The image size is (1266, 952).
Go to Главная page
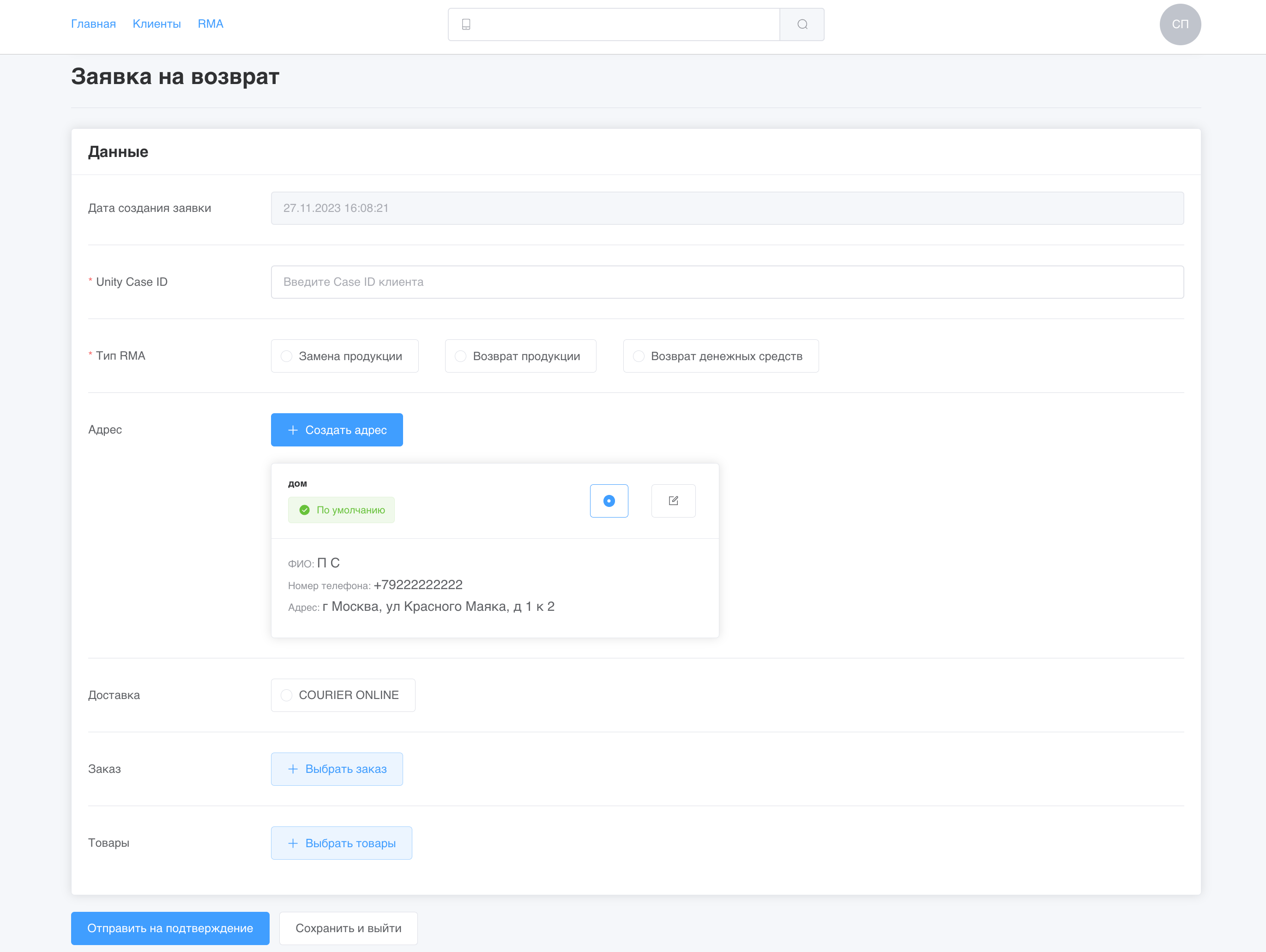point(93,24)
